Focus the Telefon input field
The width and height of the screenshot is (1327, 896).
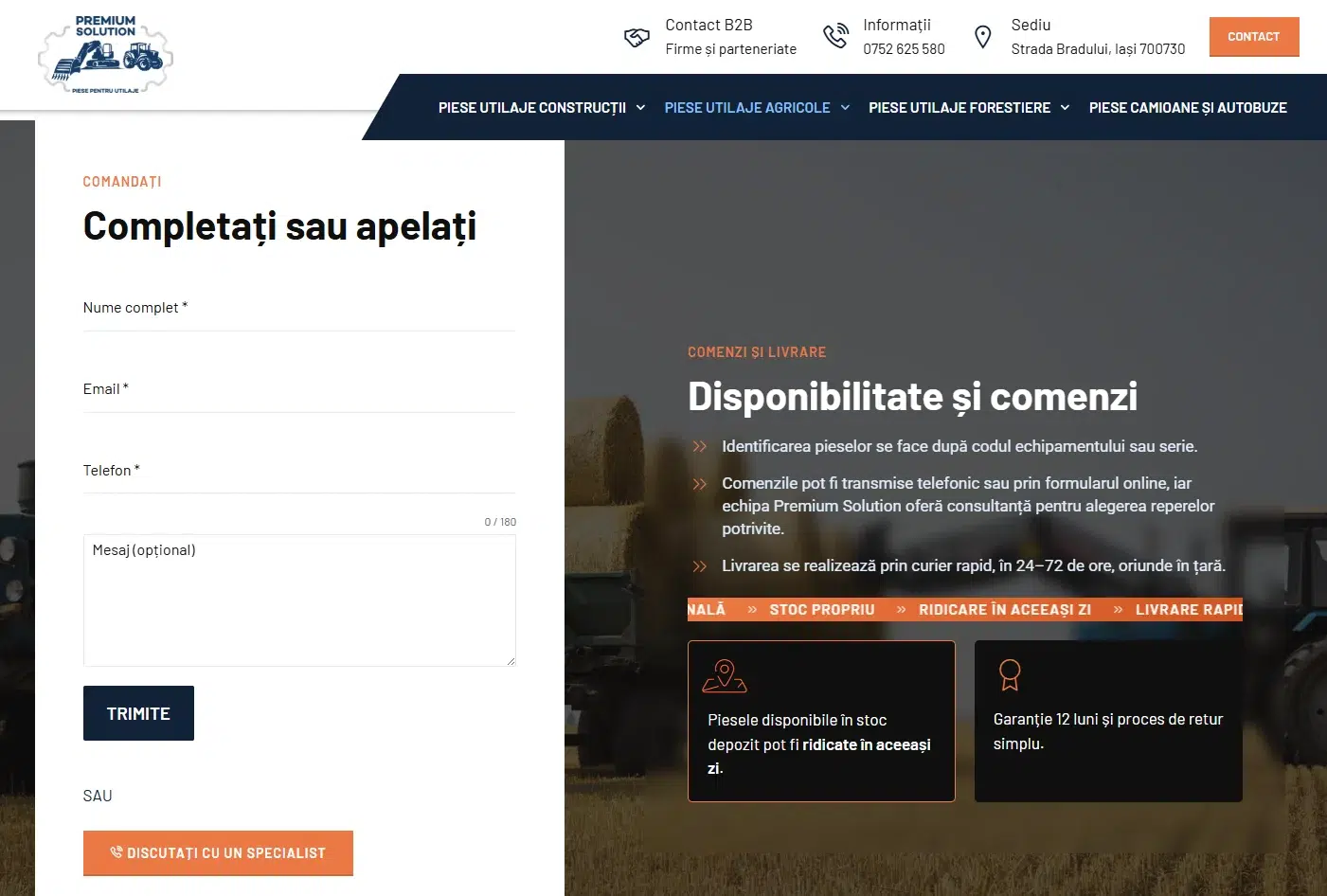coord(299,472)
